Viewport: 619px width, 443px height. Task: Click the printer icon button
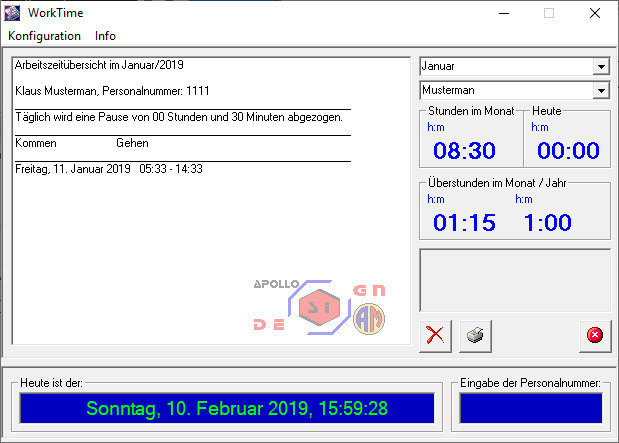[x=475, y=336]
